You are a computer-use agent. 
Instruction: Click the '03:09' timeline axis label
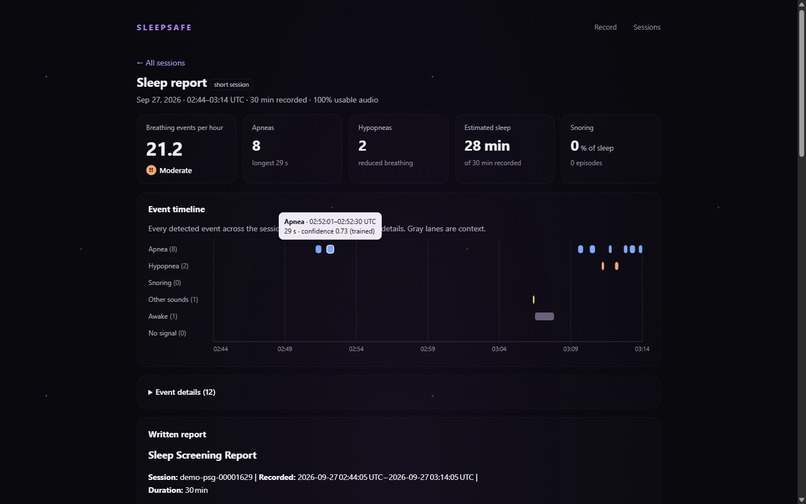tap(571, 349)
